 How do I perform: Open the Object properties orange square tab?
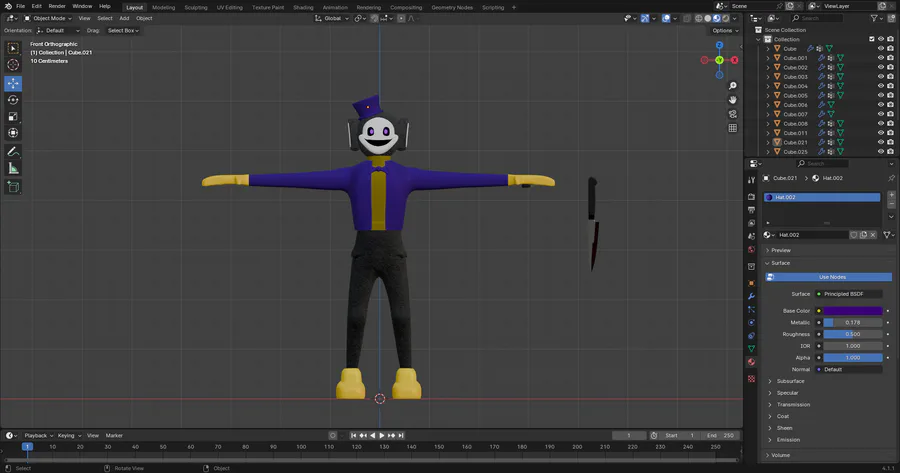pyautogui.click(x=751, y=283)
